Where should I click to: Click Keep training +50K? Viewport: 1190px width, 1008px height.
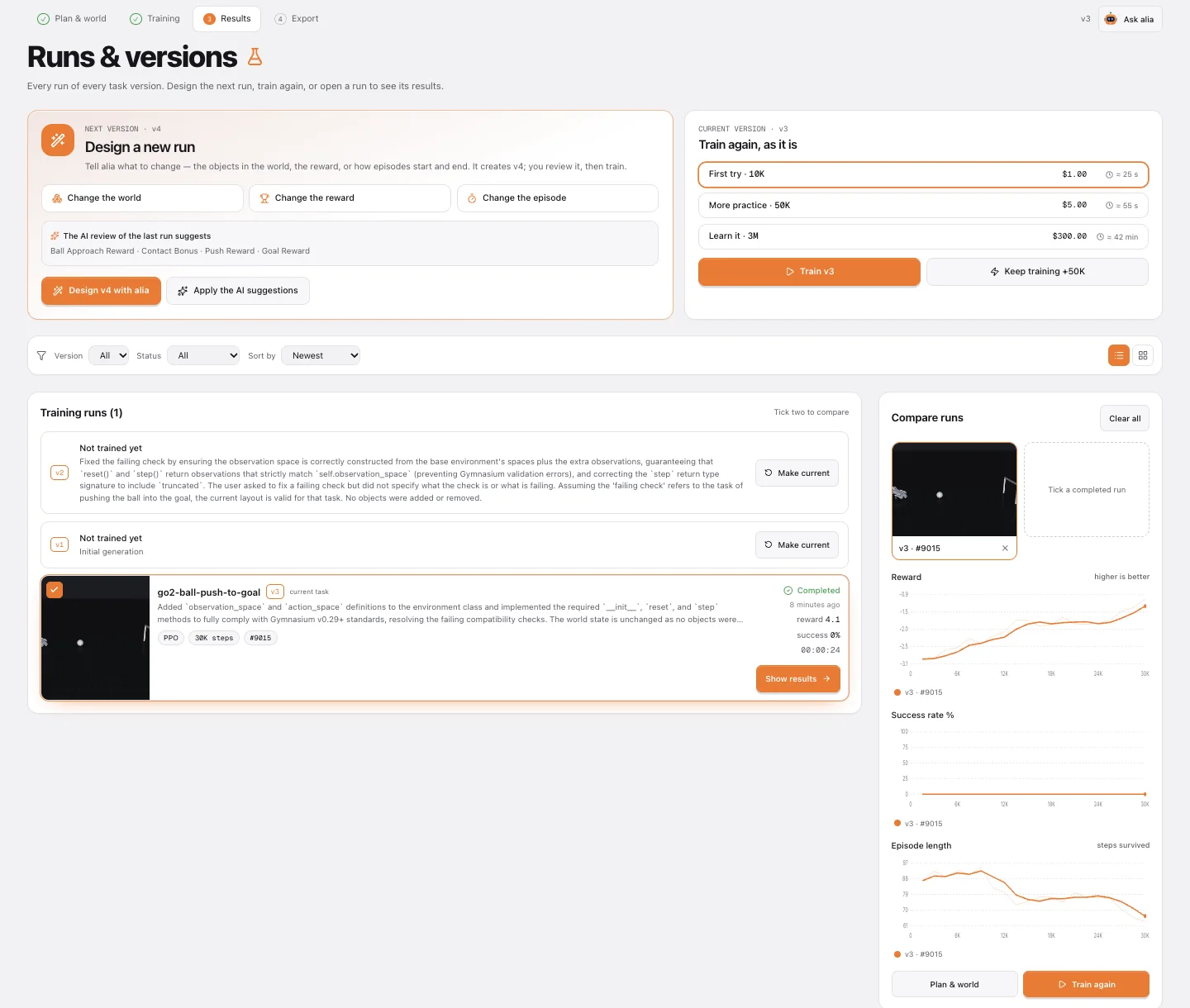(1037, 271)
